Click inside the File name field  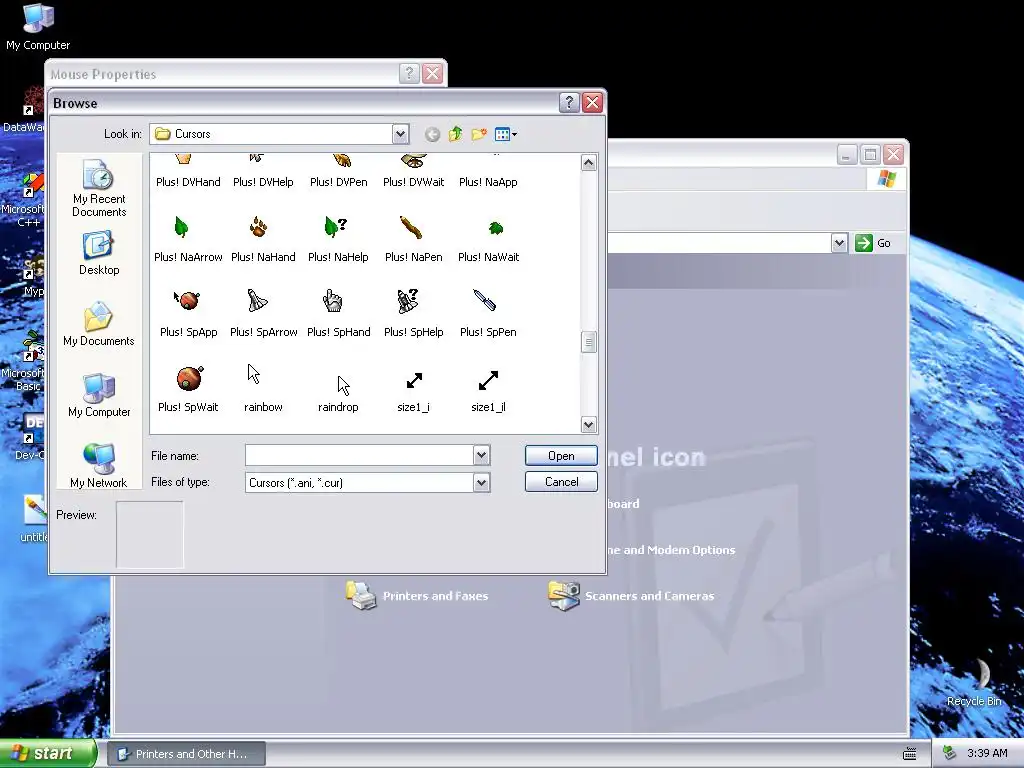coord(359,455)
